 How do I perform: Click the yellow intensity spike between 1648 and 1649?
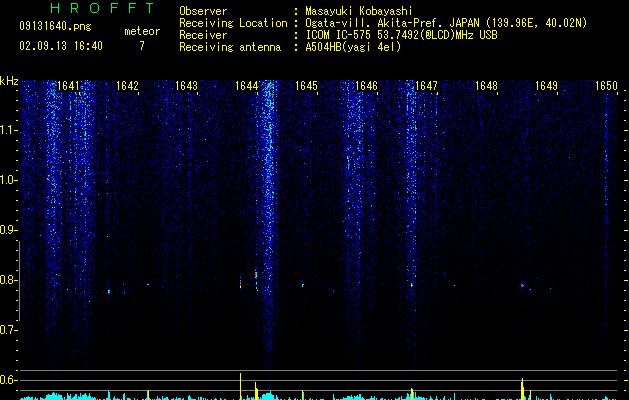pyautogui.click(x=522, y=389)
